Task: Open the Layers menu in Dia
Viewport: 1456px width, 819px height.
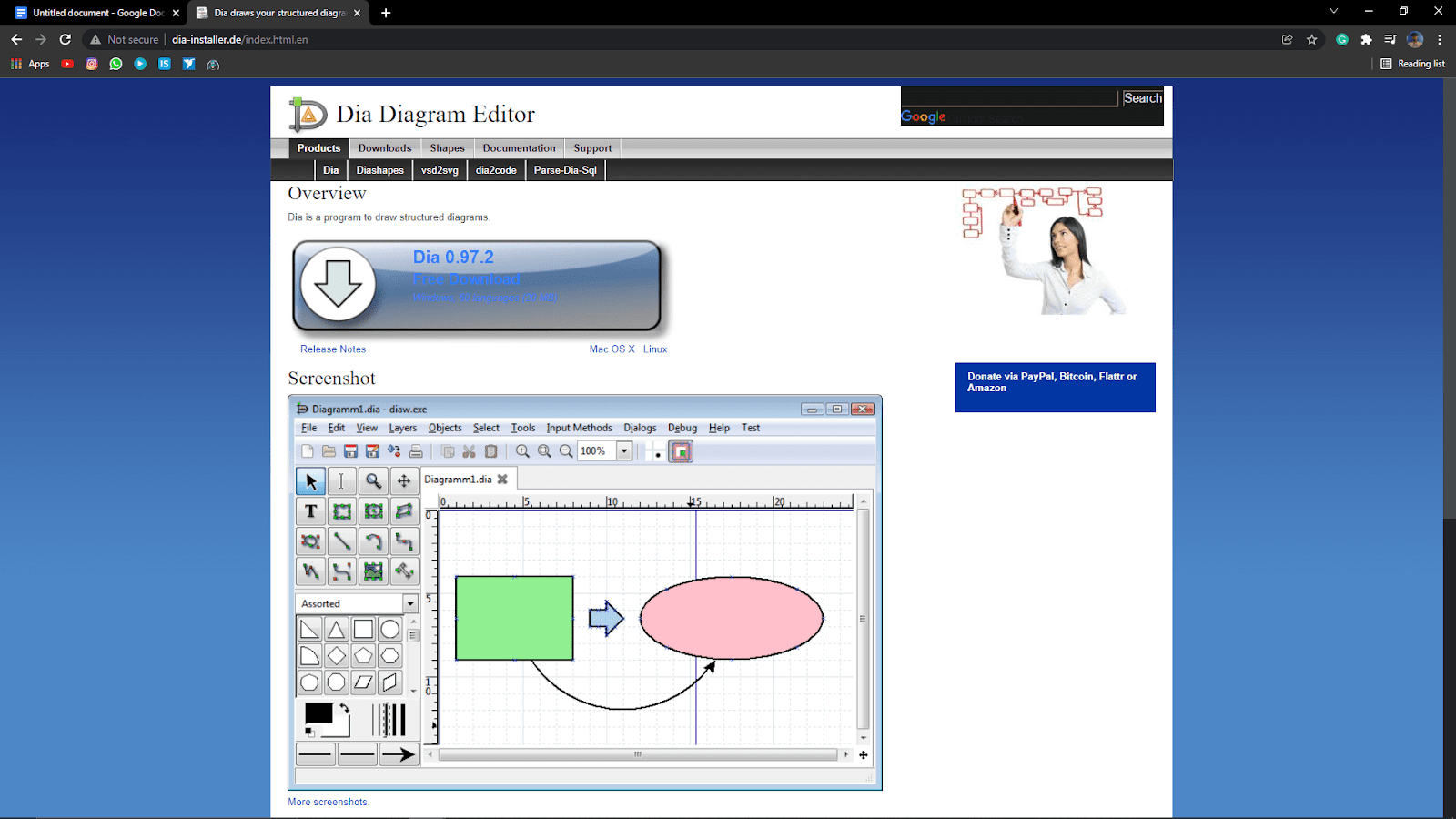Action: (403, 428)
